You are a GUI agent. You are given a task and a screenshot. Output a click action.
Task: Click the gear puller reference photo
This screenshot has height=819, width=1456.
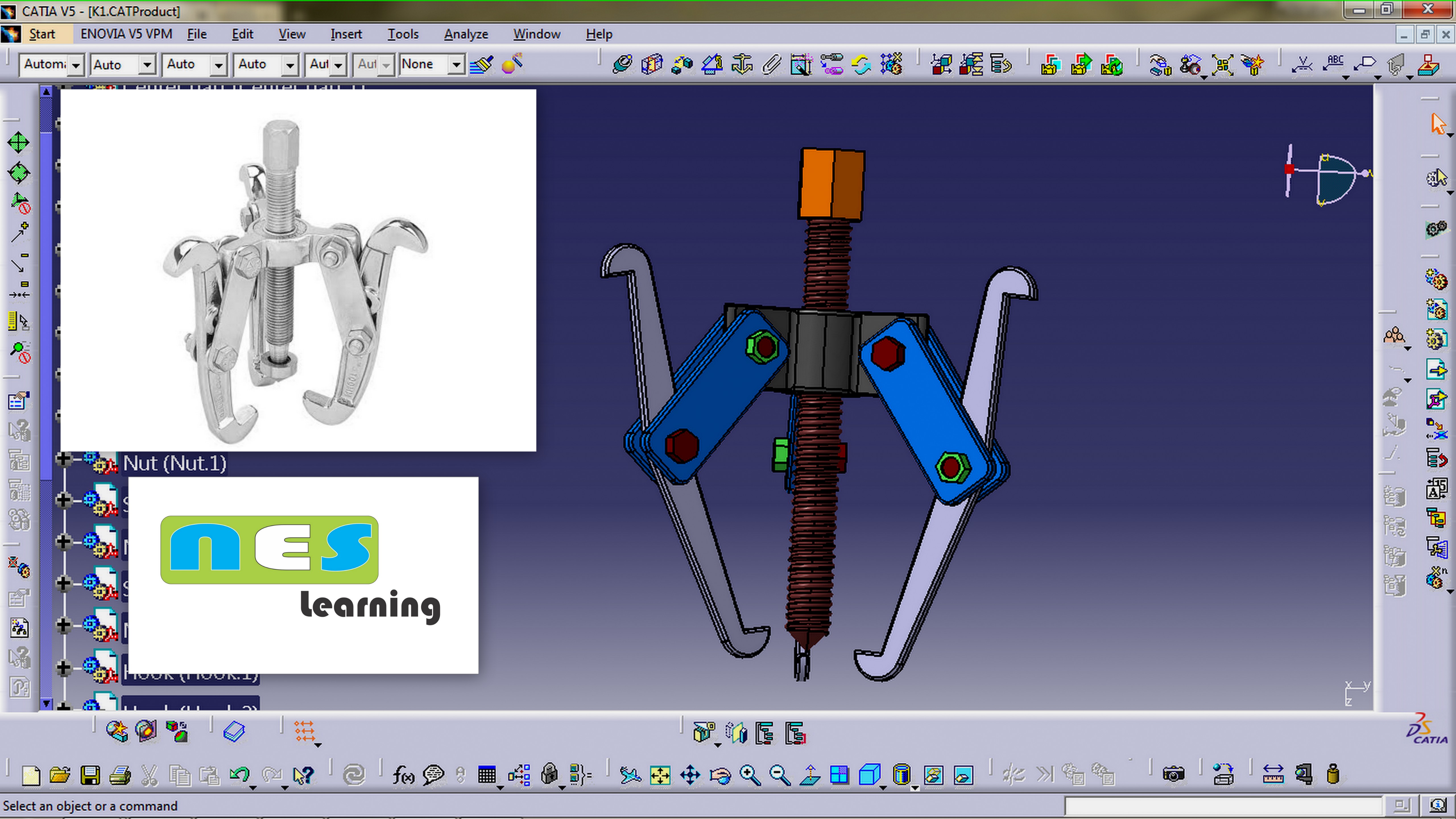coord(298,270)
